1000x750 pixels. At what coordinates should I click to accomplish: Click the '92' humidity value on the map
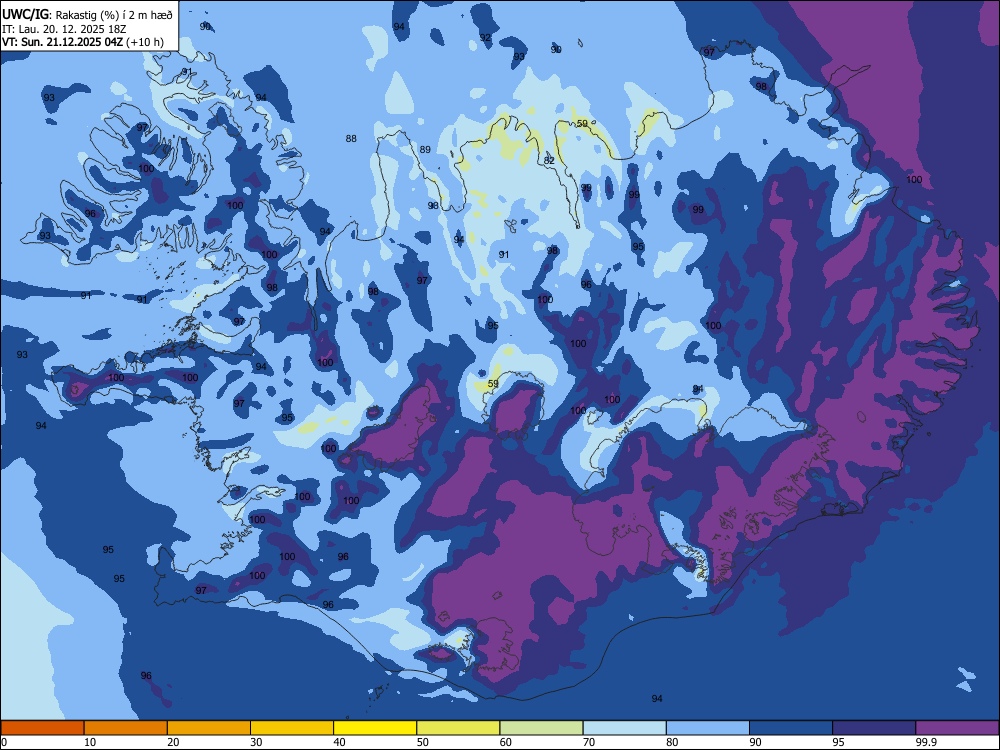485,38
